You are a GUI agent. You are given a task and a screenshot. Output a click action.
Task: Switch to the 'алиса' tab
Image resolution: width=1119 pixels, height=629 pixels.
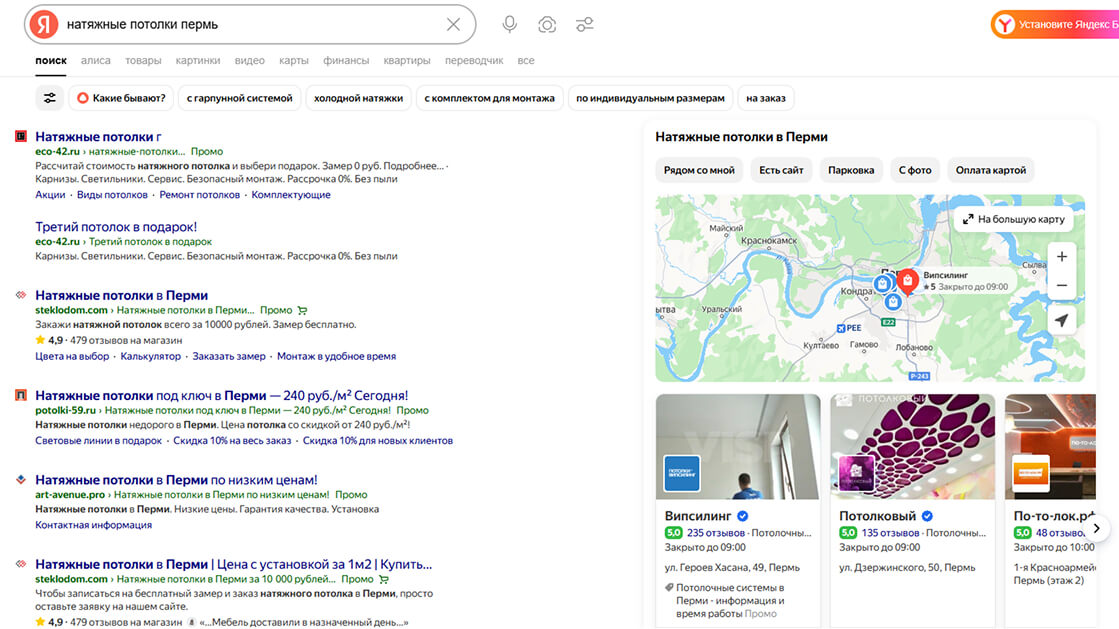click(x=96, y=61)
